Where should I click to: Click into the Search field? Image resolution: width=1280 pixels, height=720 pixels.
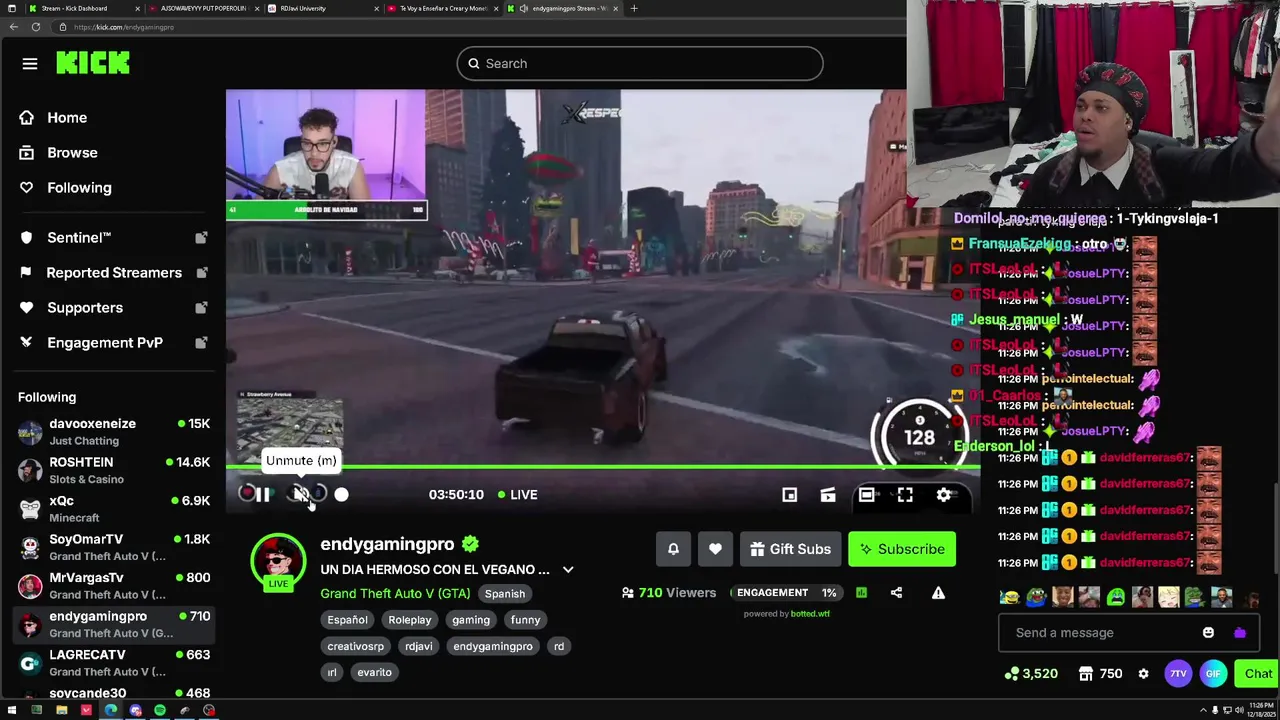[x=640, y=63]
